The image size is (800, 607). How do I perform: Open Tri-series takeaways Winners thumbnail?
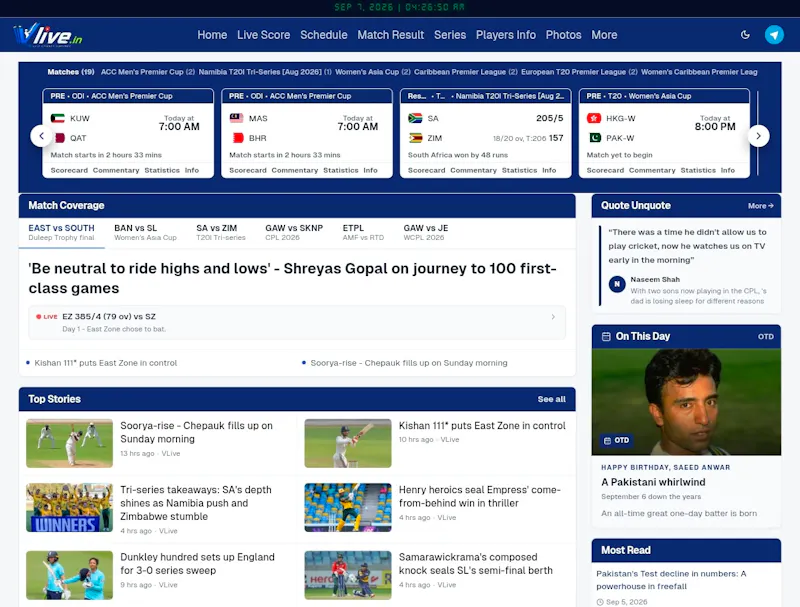pos(69,508)
